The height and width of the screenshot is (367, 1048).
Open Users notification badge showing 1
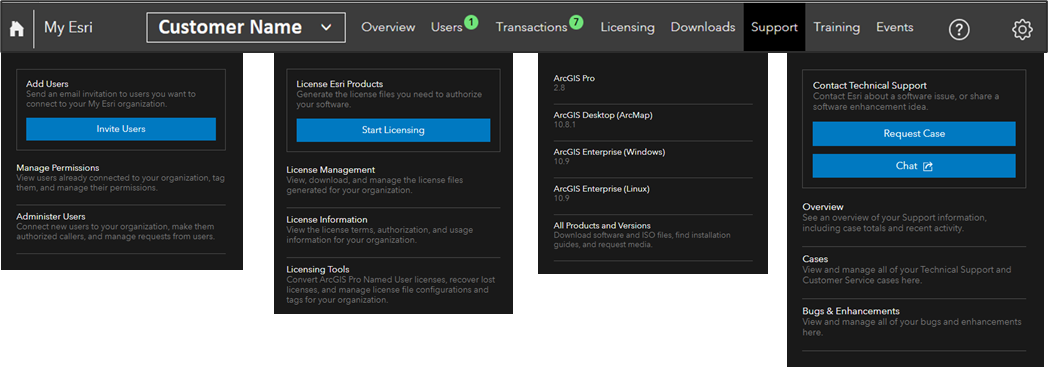[471, 23]
